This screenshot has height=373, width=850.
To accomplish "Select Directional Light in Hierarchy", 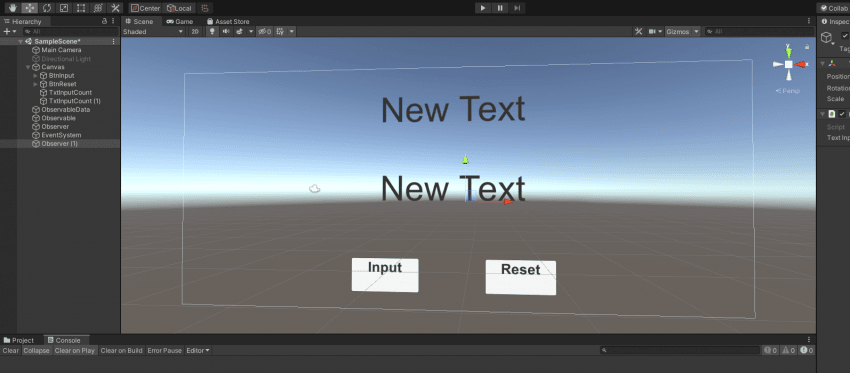I will click(x=66, y=59).
